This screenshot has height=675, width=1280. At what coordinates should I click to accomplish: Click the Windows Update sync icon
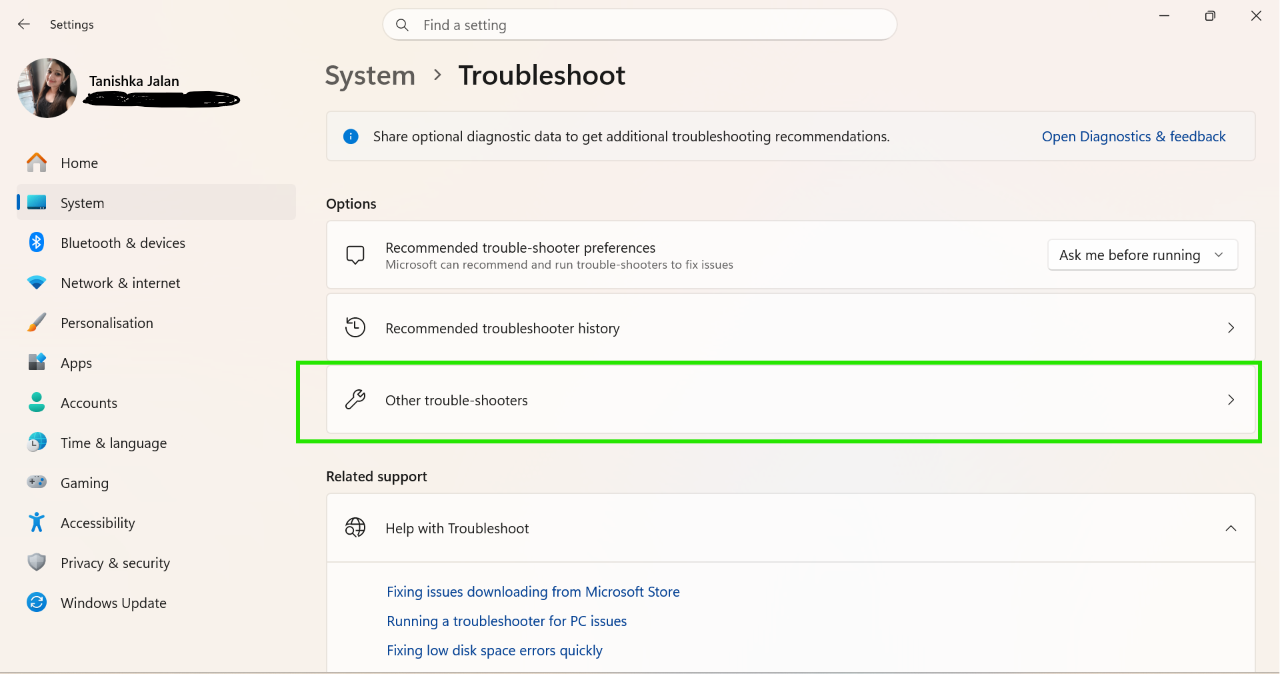point(37,602)
